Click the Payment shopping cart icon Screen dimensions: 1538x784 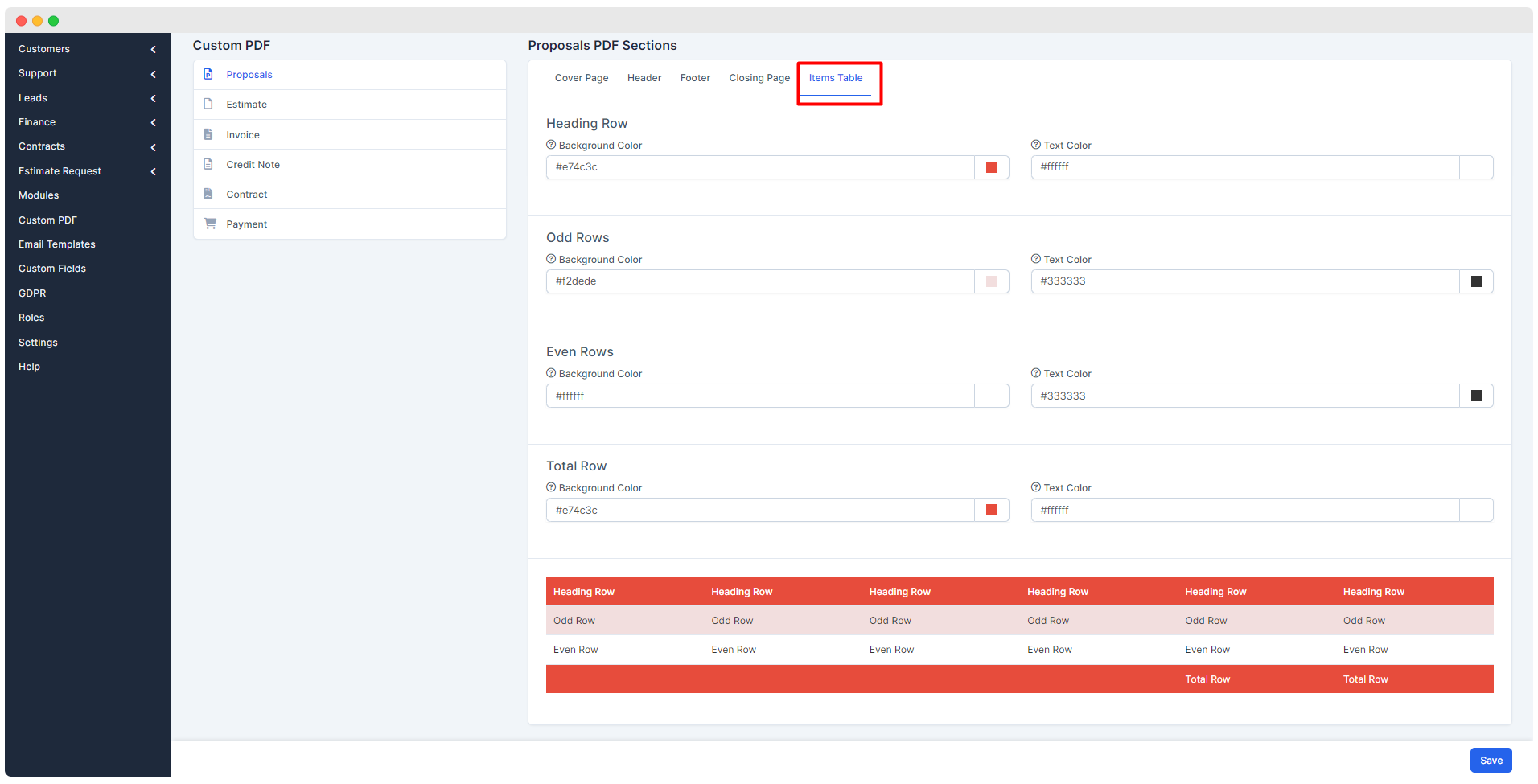click(x=210, y=224)
